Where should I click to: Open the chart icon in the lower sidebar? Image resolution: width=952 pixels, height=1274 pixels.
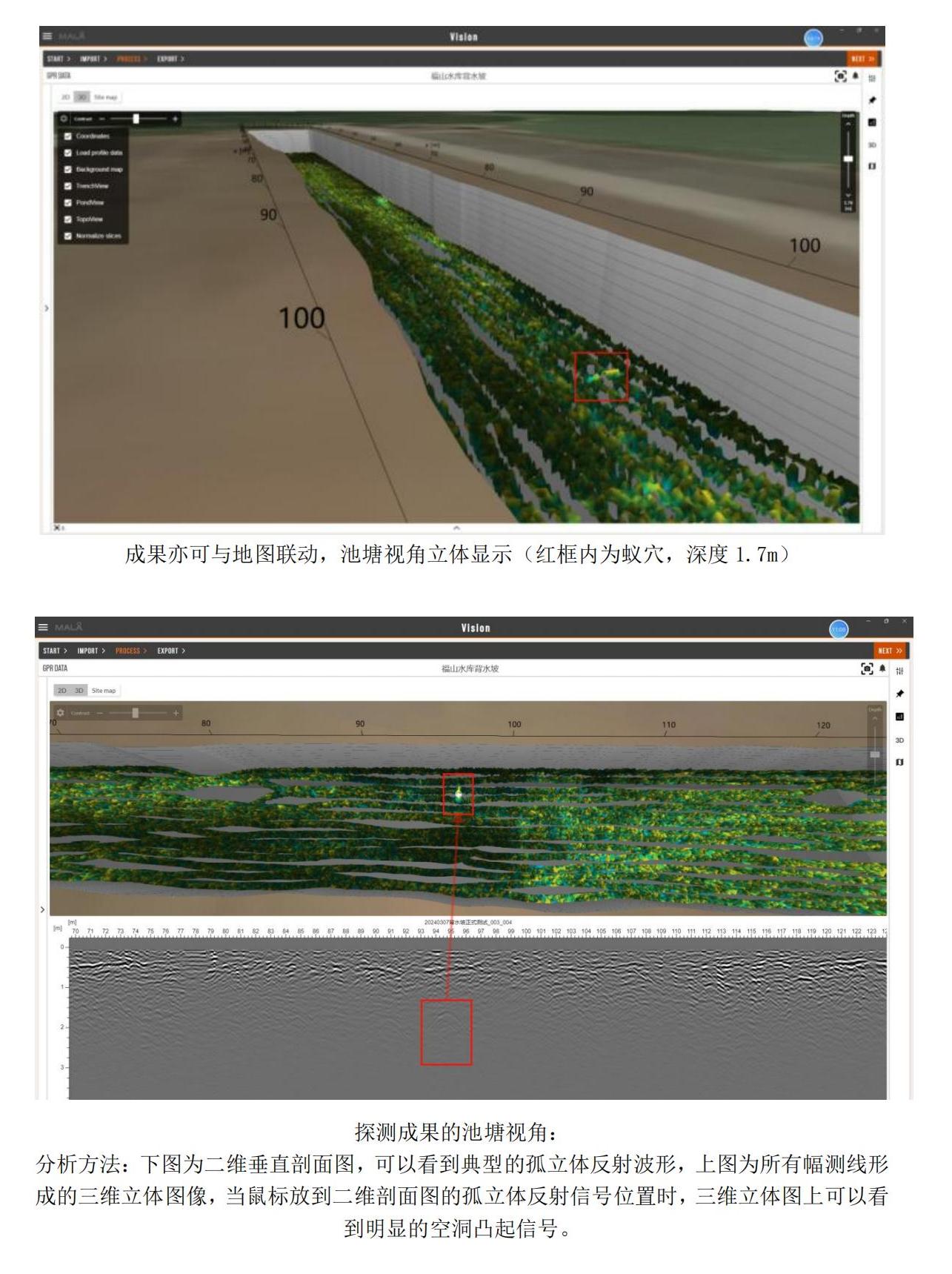point(899,717)
